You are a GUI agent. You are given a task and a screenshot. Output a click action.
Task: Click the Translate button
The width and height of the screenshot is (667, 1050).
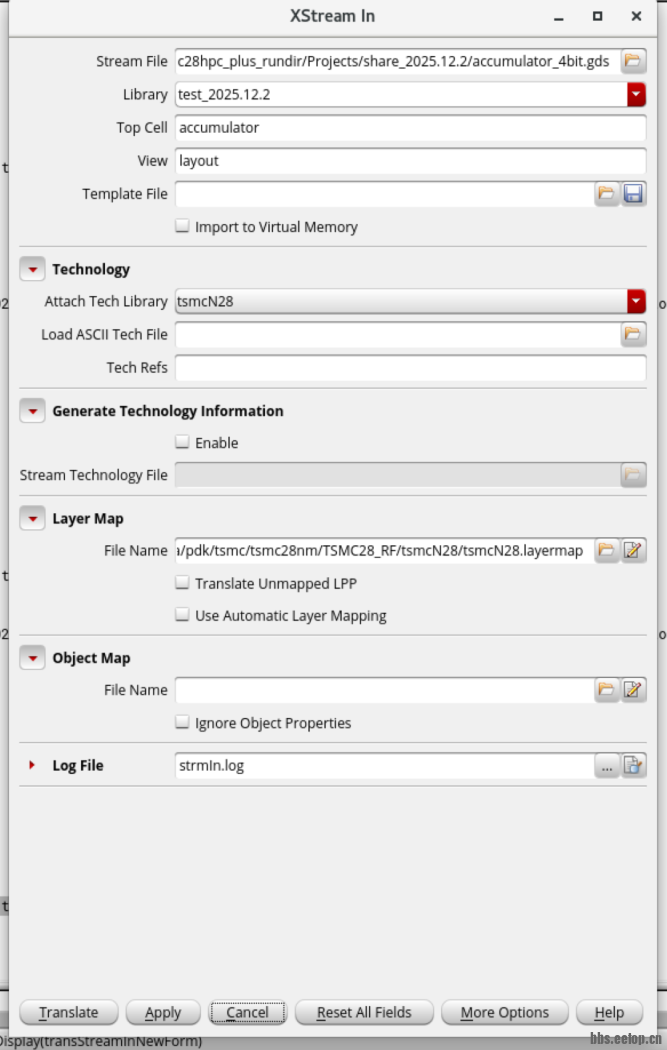(68, 1012)
